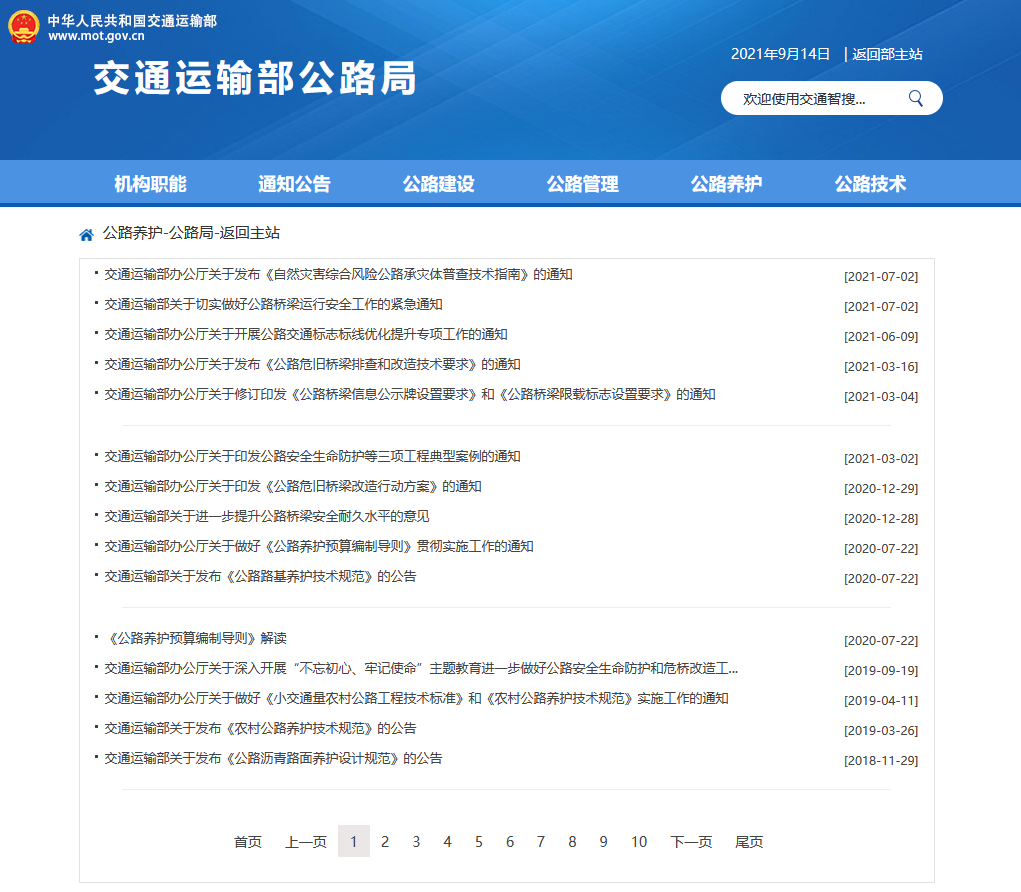
Task: Go to page 7
Action: pos(540,842)
